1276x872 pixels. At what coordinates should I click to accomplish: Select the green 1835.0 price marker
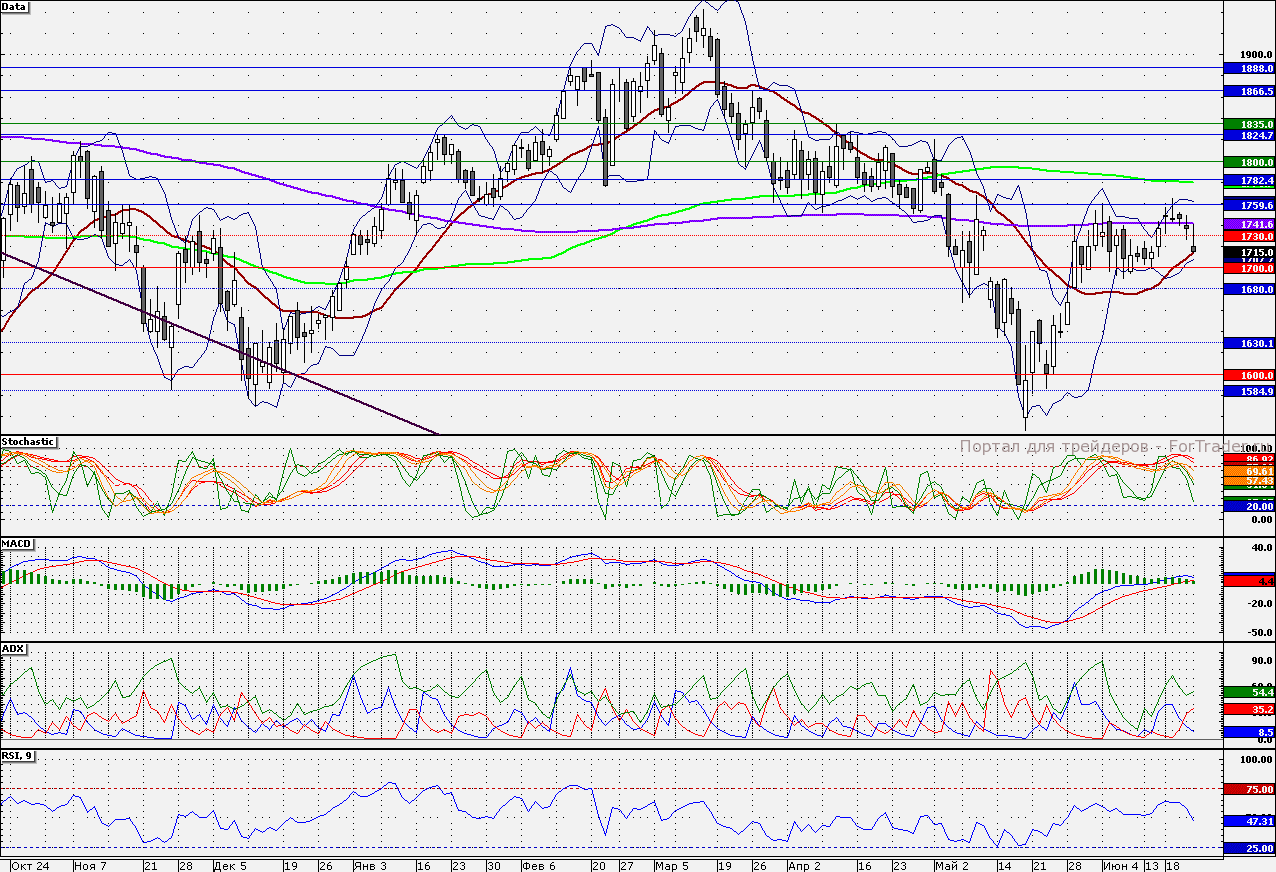click(x=1249, y=124)
